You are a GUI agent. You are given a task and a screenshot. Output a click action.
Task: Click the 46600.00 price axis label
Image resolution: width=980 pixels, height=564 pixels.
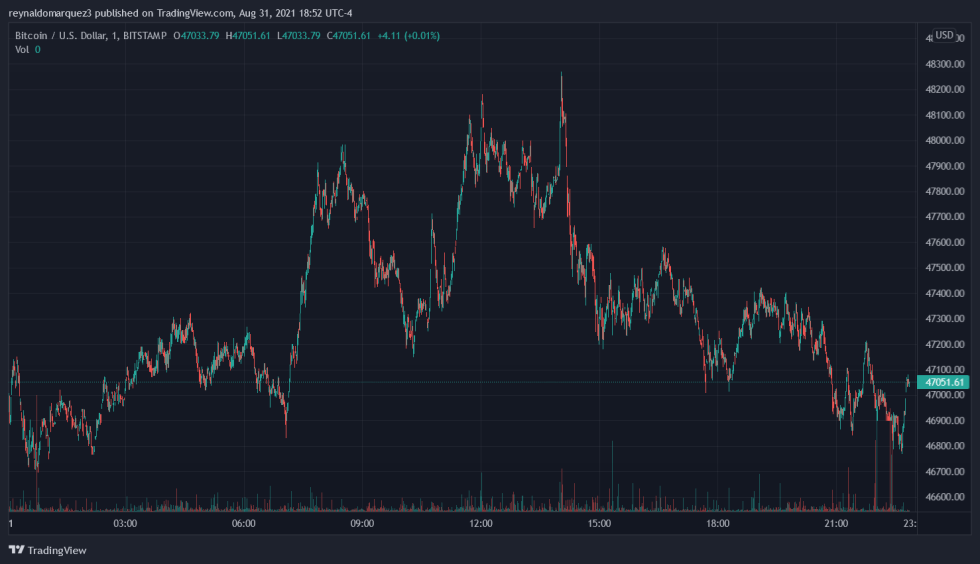(x=944, y=497)
